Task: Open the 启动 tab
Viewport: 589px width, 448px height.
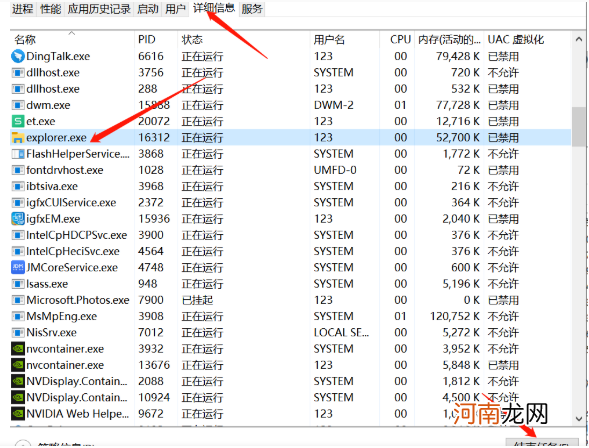Action: click(148, 9)
